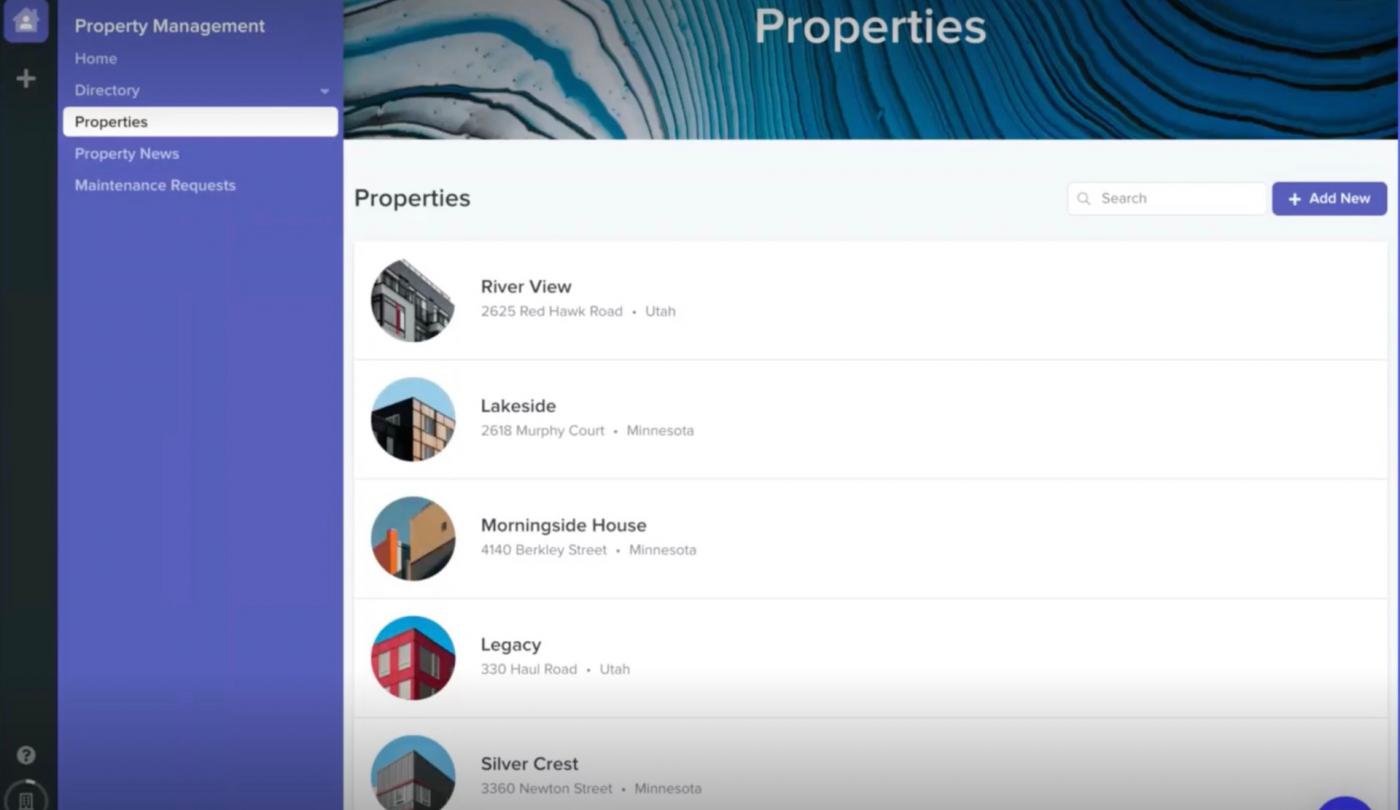Select Properties in the sidebar
This screenshot has width=1400, height=810.
pyautogui.click(x=200, y=122)
